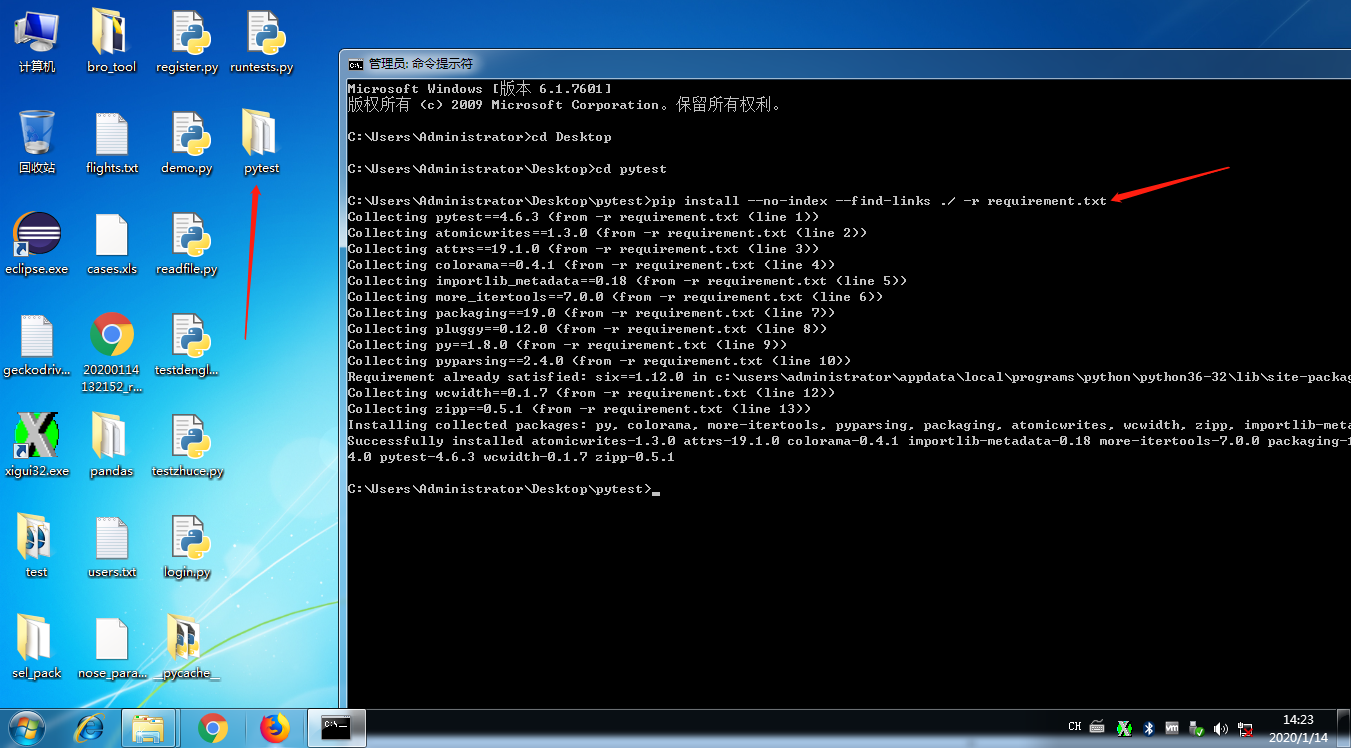Select the geckodriver file icon
The image size is (1351, 748).
pos(36,343)
